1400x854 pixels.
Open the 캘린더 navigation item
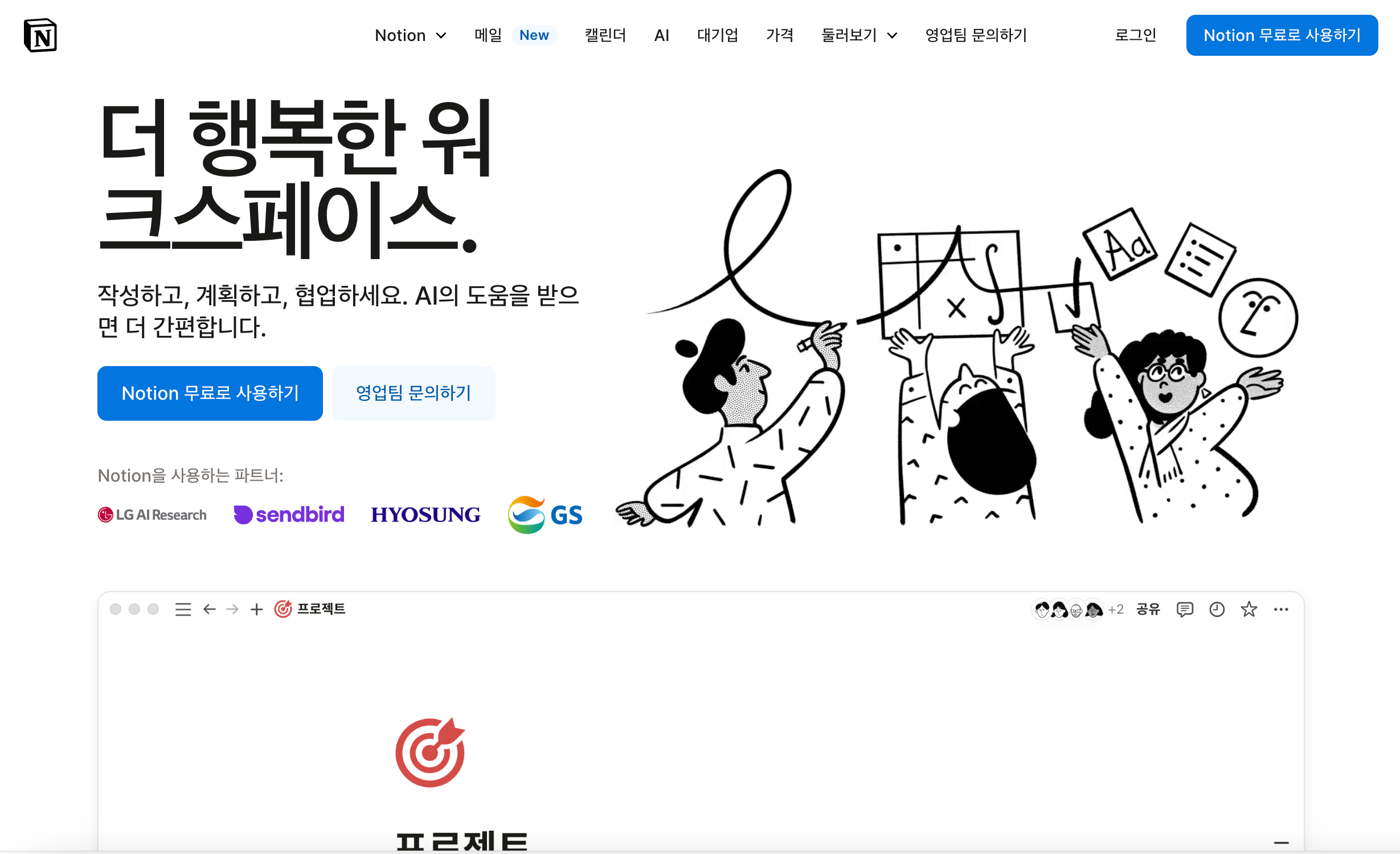point(605,35)
